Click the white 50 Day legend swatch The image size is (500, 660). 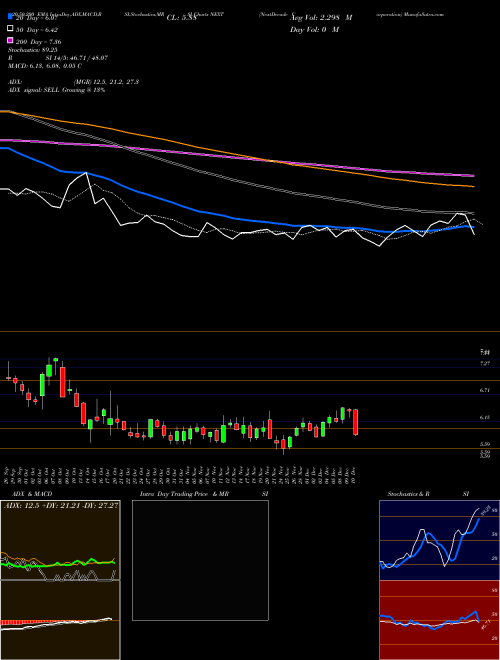[x=10, y=29]
